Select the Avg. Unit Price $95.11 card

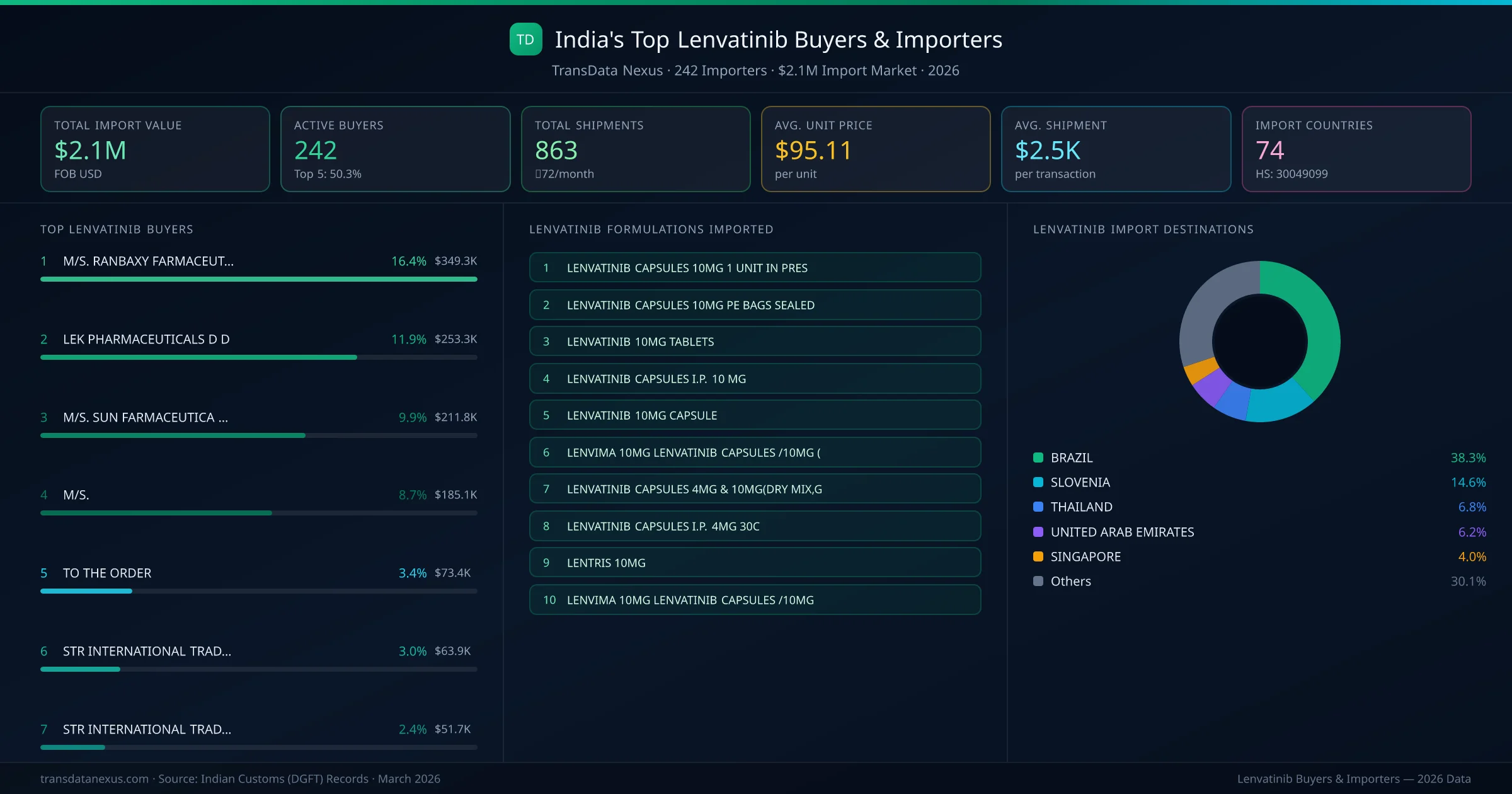(x=876, y=149)
